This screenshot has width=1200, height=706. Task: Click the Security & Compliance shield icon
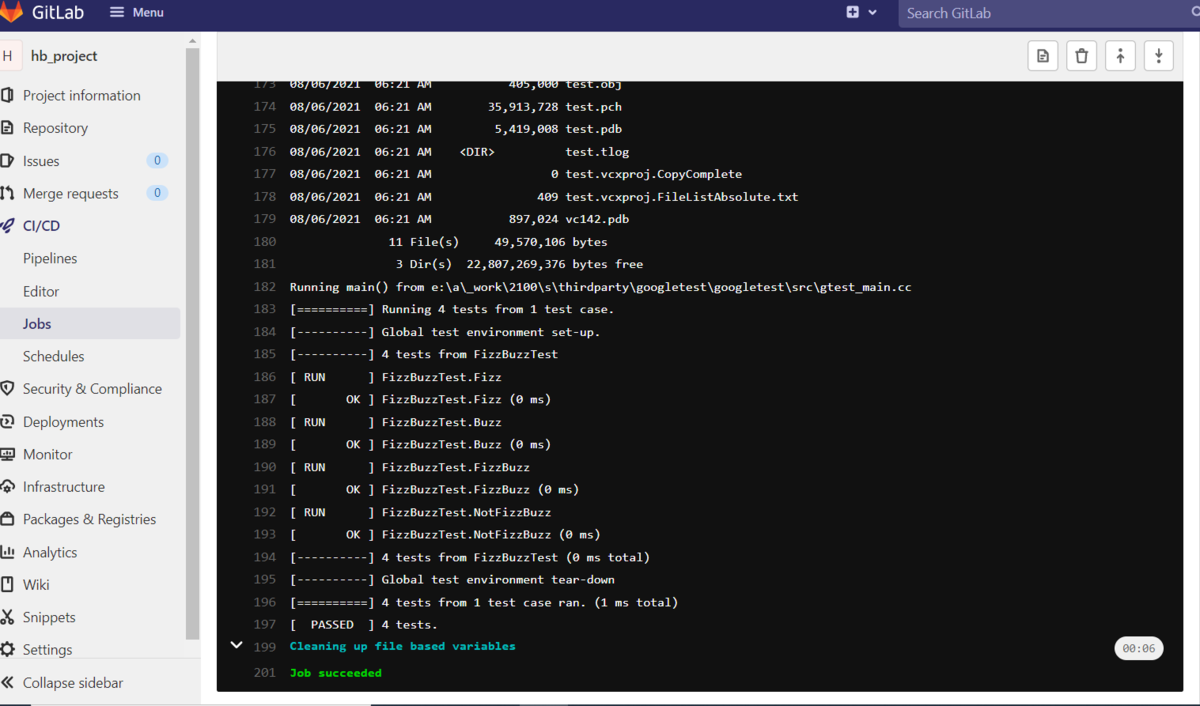pyautogui.click(x=8, y=389)
